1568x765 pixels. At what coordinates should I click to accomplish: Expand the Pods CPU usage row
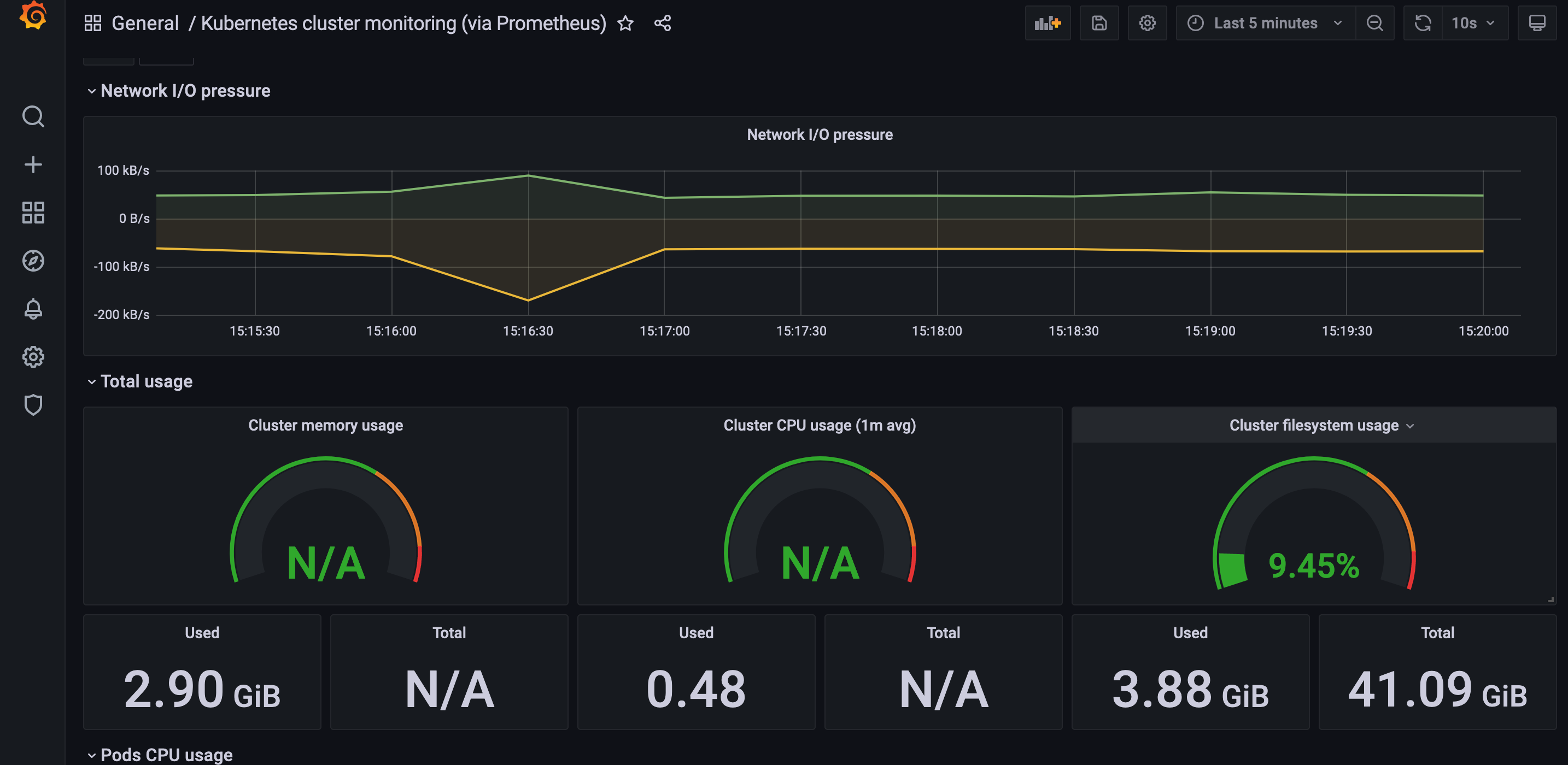[92, 755]
